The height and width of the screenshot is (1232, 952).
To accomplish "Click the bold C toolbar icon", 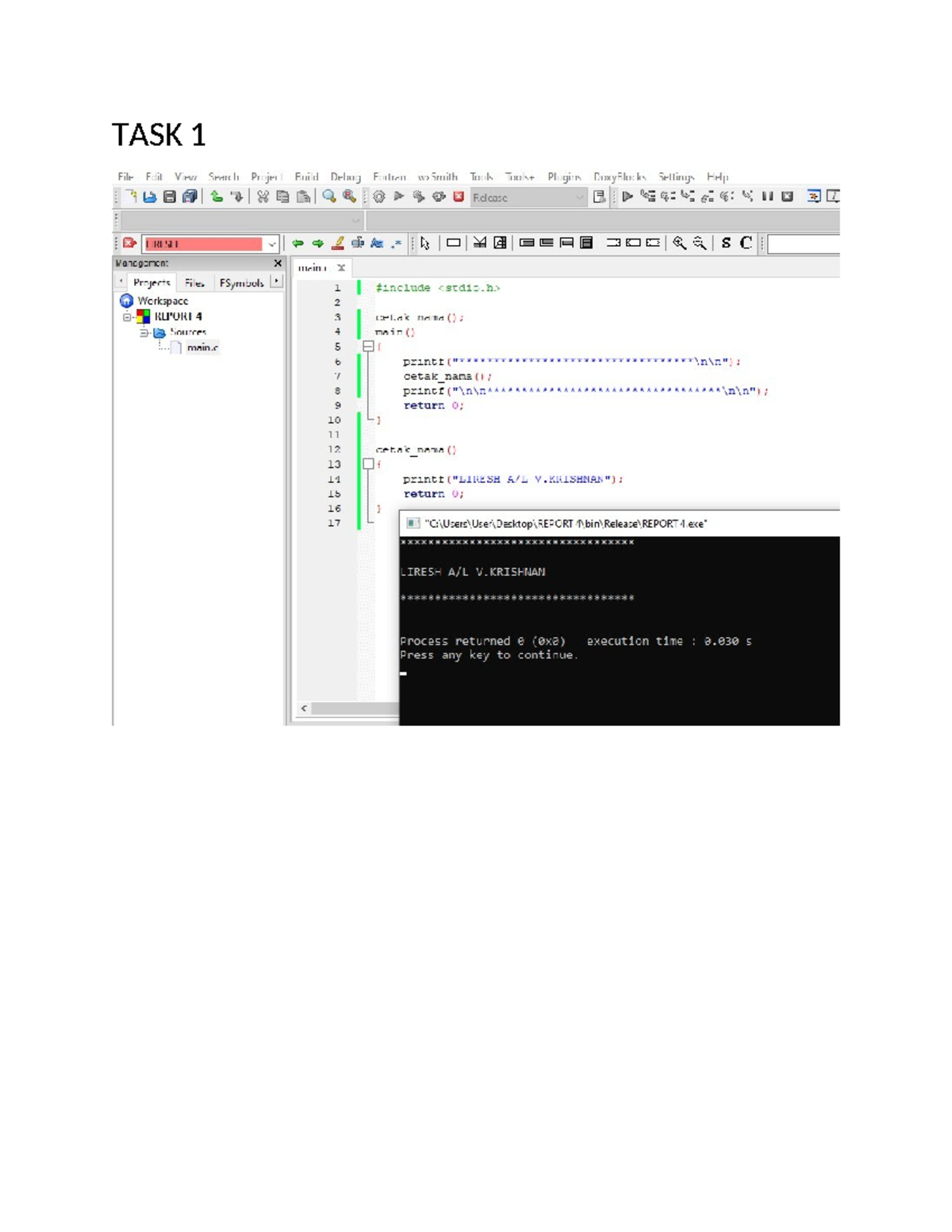I will (746, 244).
